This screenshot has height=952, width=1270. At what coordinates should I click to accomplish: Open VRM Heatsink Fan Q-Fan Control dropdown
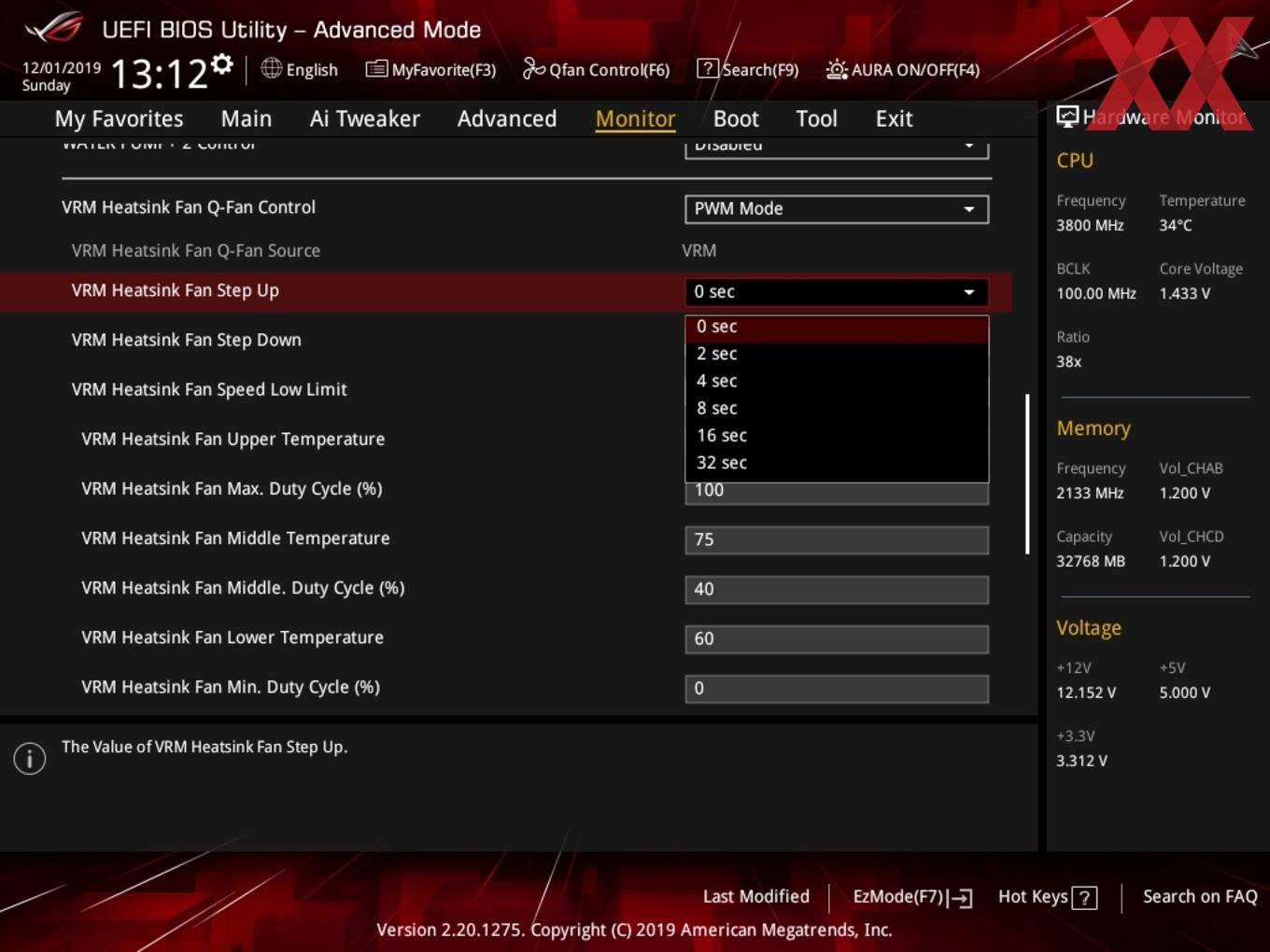click(837, 209)
